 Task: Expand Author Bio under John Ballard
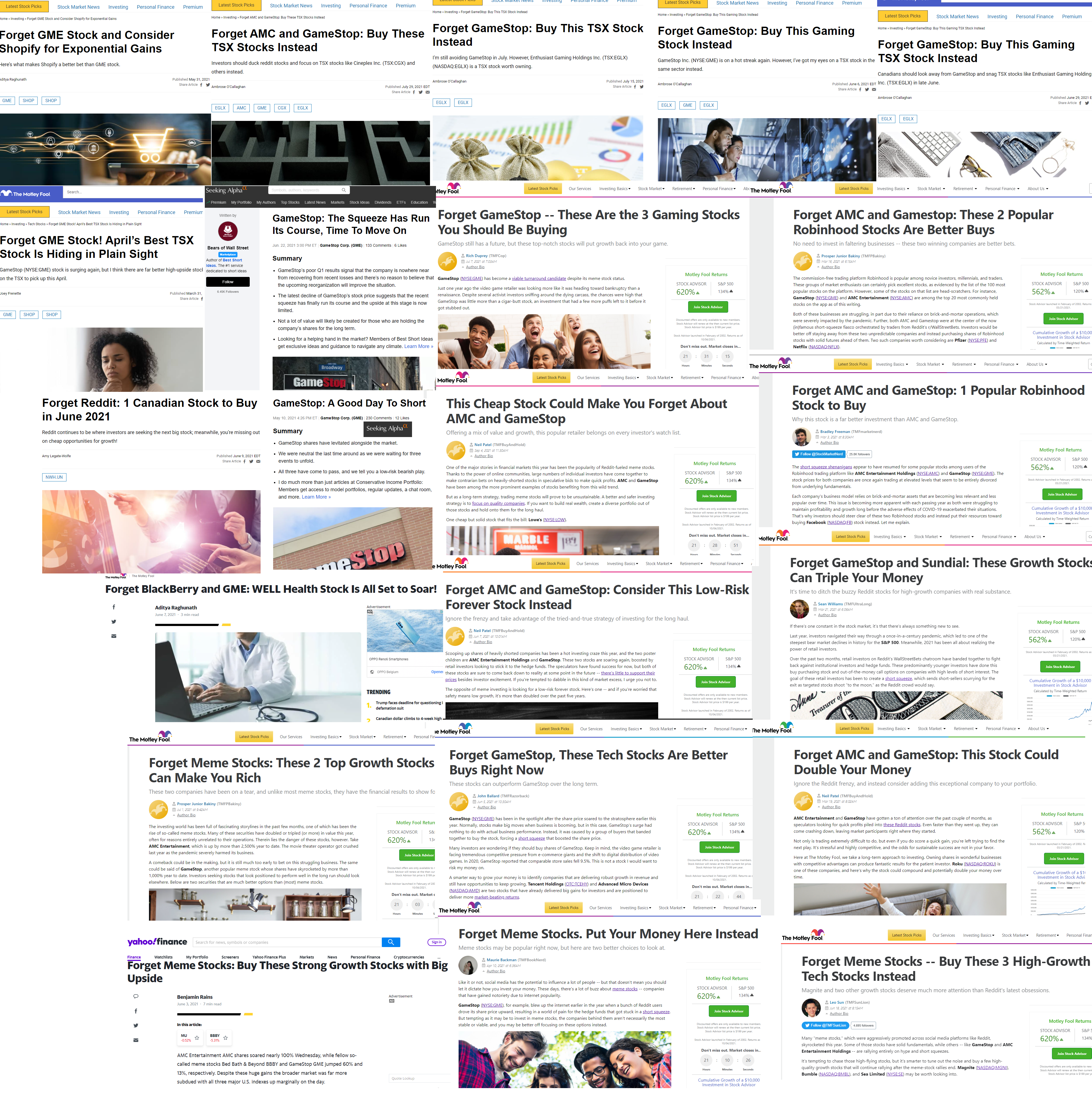487,807
